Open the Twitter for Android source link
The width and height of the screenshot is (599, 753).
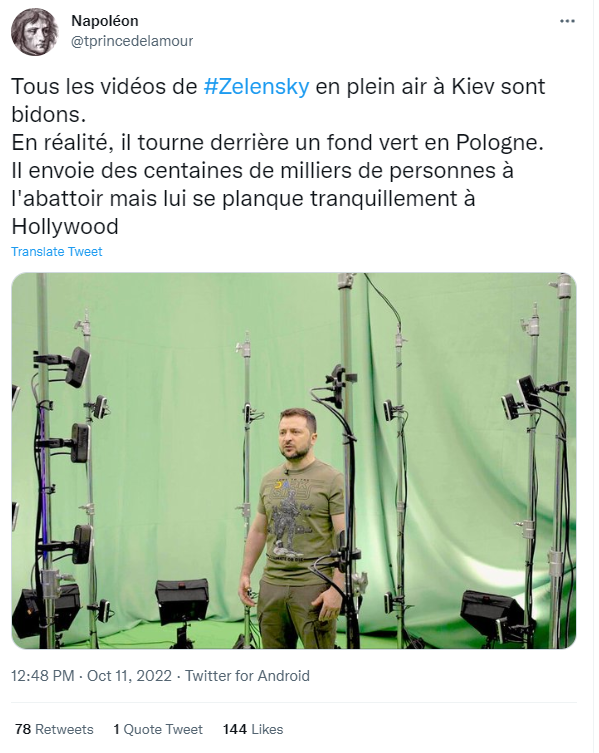click(247, 676)
